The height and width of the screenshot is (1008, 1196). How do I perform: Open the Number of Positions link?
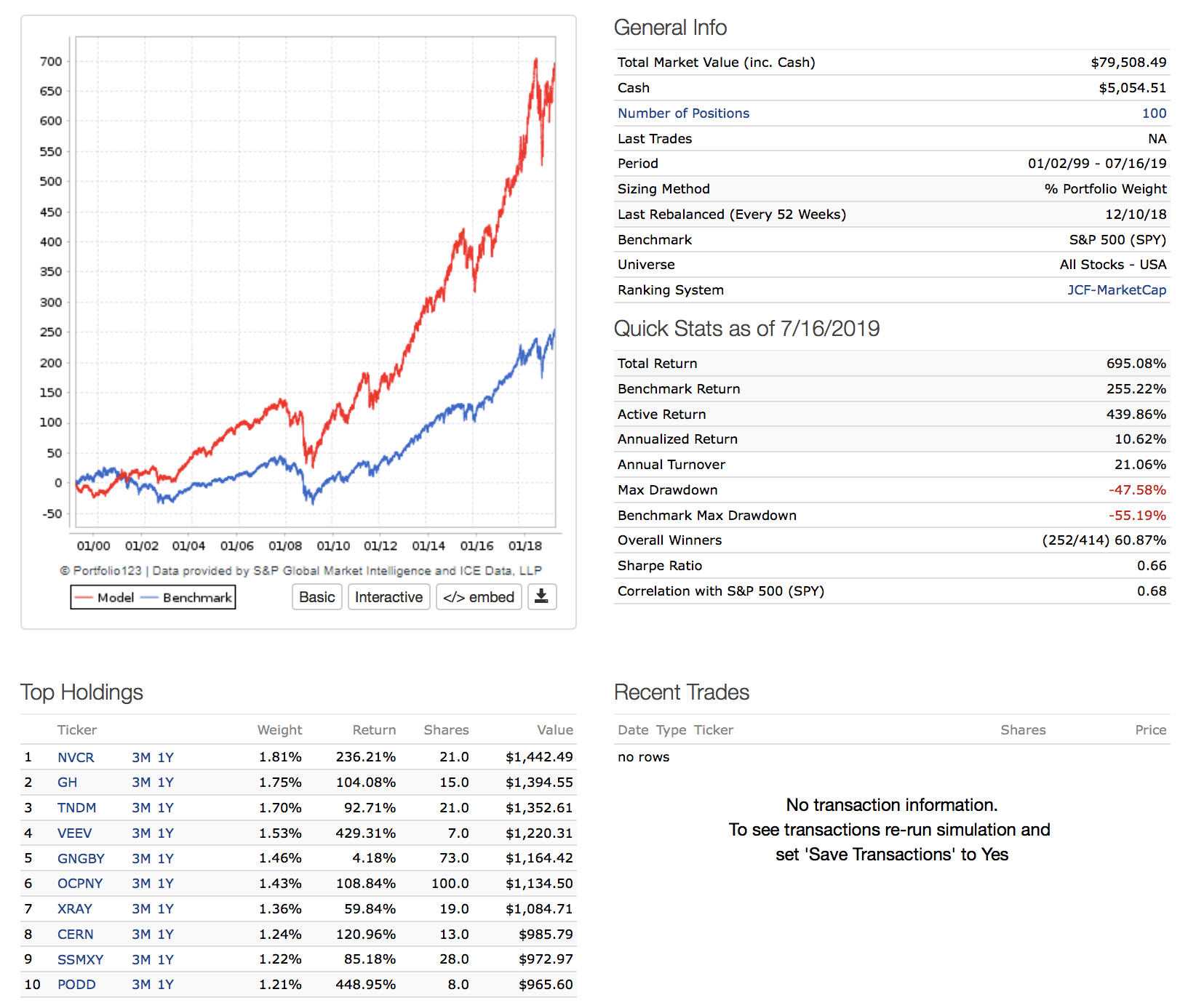(683, 113)
